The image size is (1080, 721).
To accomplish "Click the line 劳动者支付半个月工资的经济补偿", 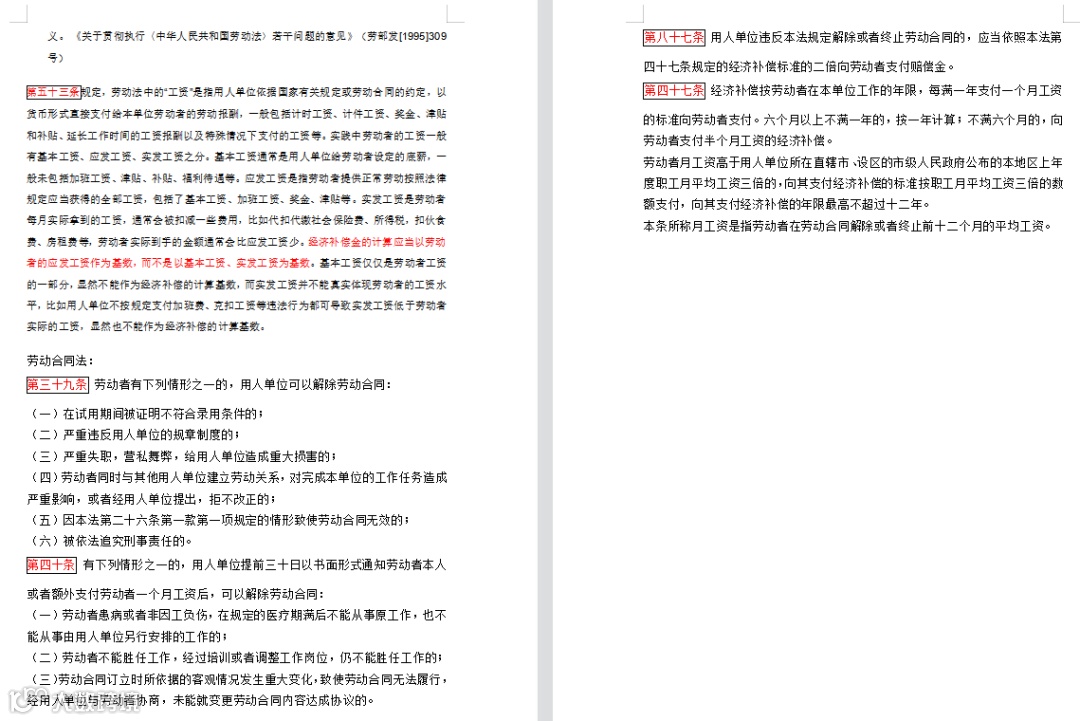I will 739,140.
